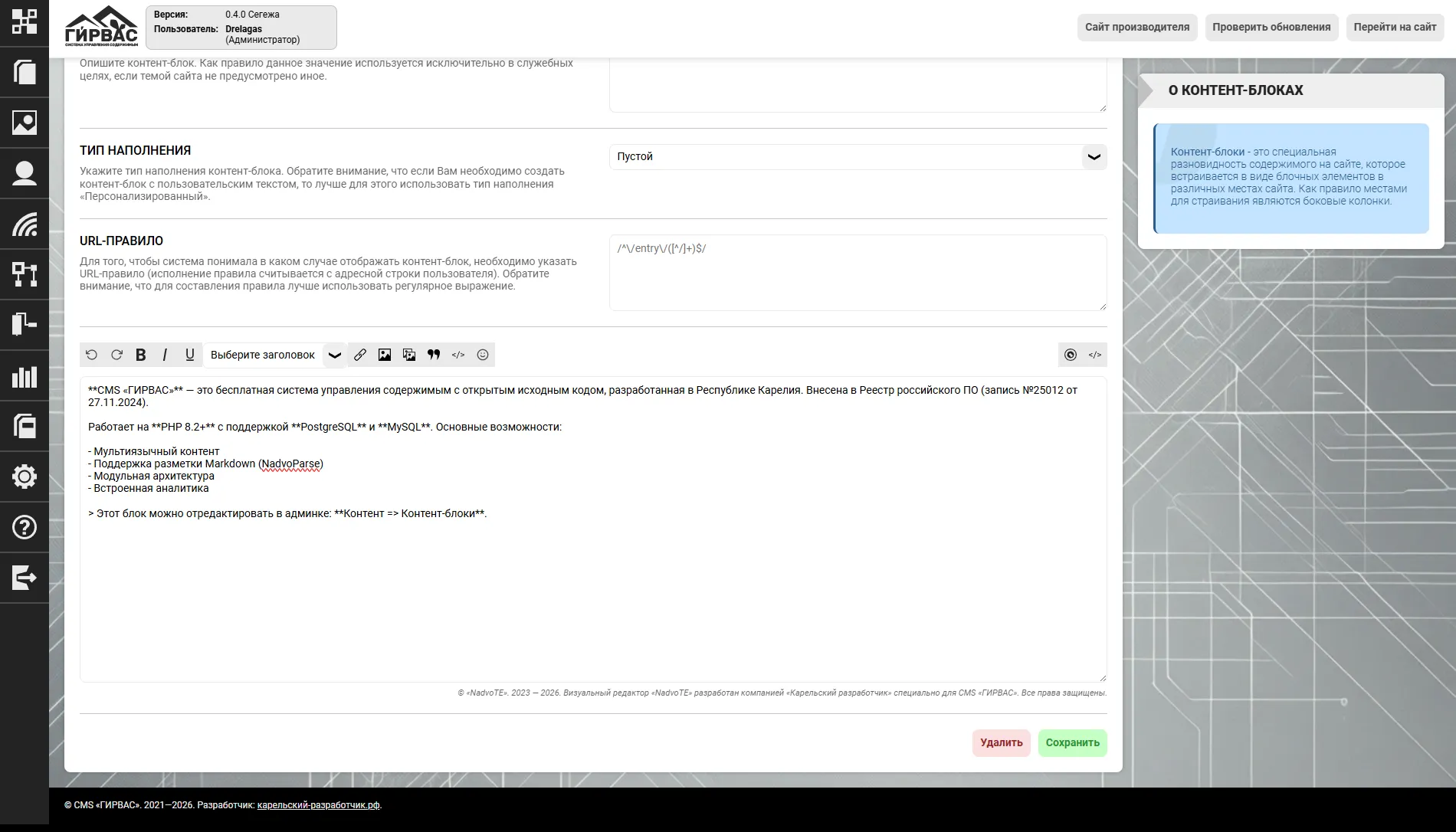Screen dimensions: 1456x832
Task: Open the media gallery icon in sidebar
Action: 25,123
